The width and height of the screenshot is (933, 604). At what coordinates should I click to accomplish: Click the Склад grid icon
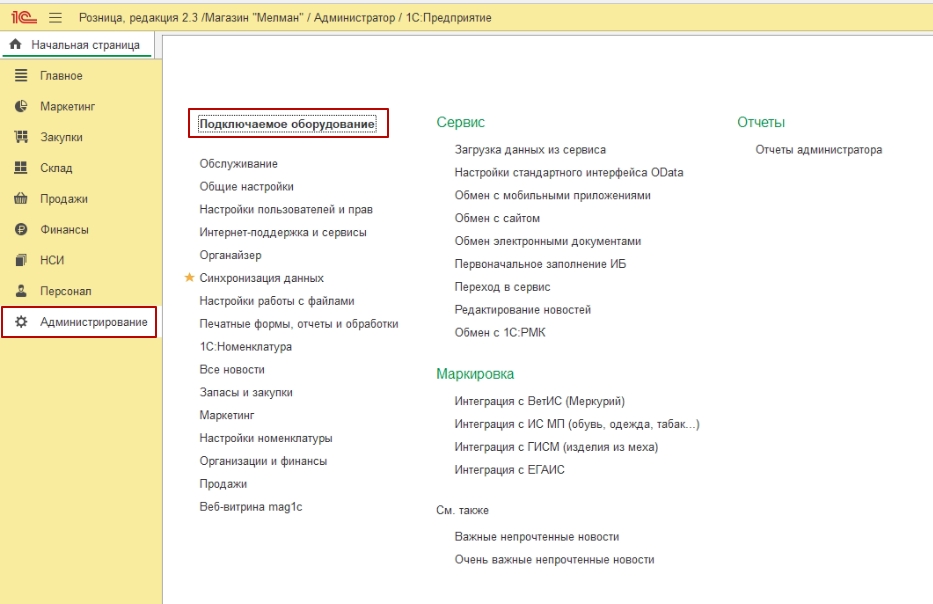click(21, 168)
